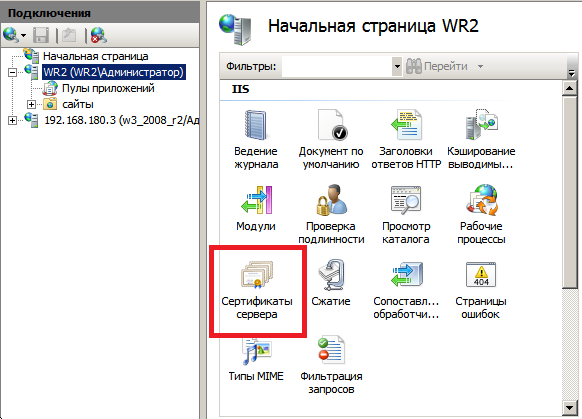Image resolution: width=582 pixels, height=419 pixels.
Task: Click the new connection globe icon
Action: pyautogui.click(x=10, y=35)
